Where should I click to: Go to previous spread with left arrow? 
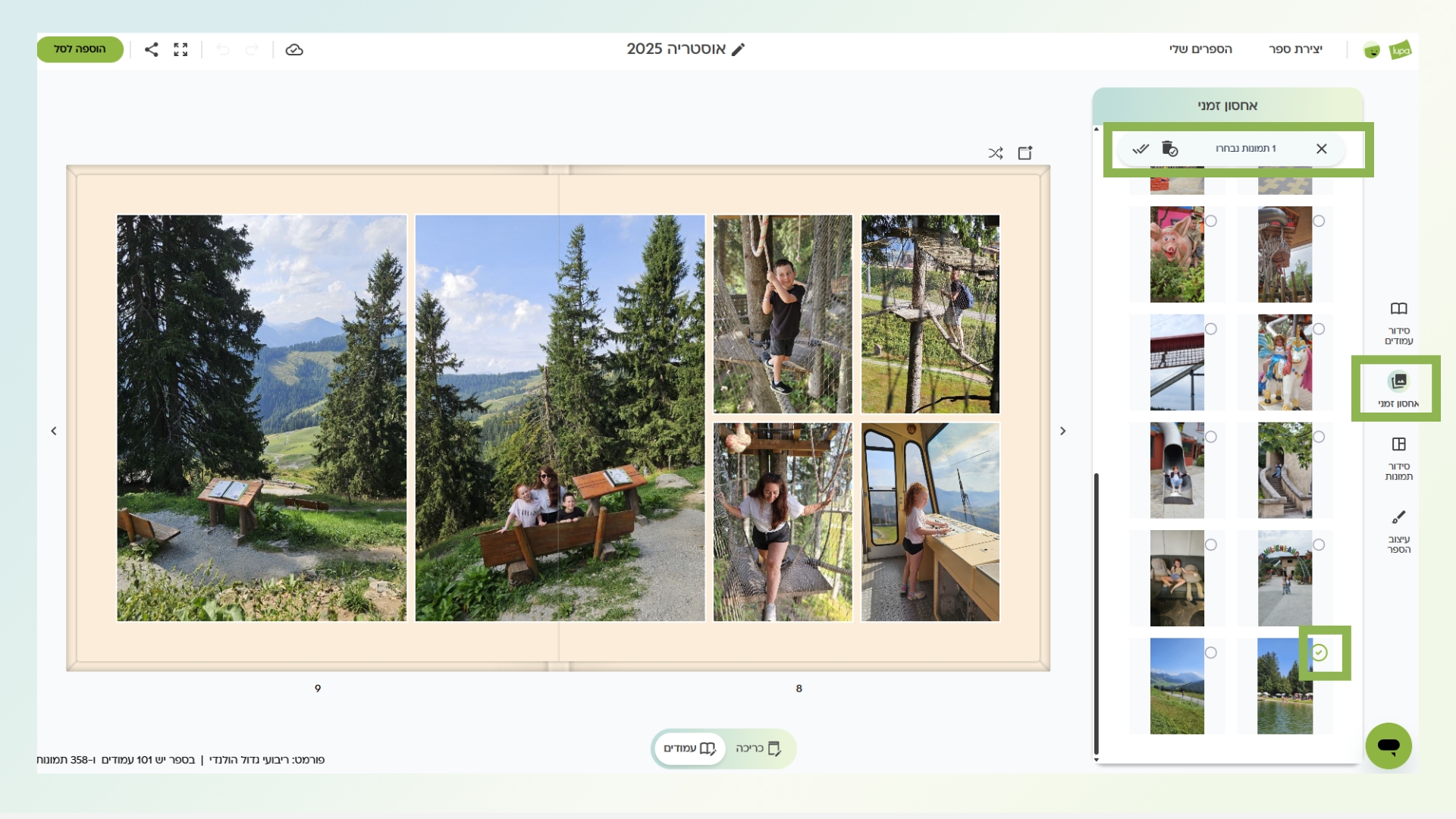[54, 431]
